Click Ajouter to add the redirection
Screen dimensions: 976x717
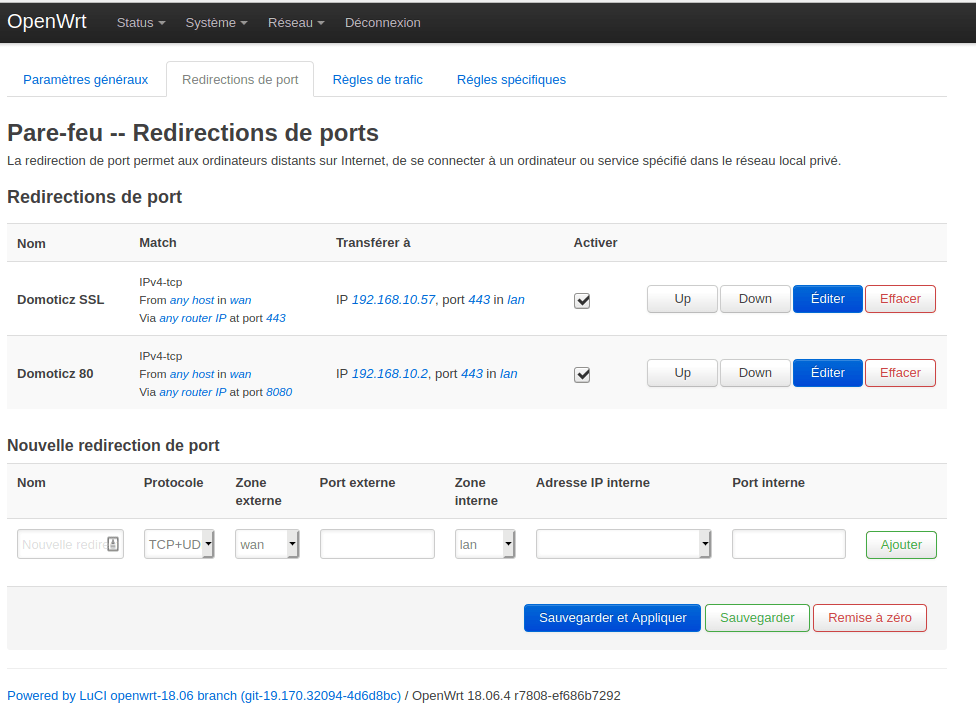tap(901, 545)
